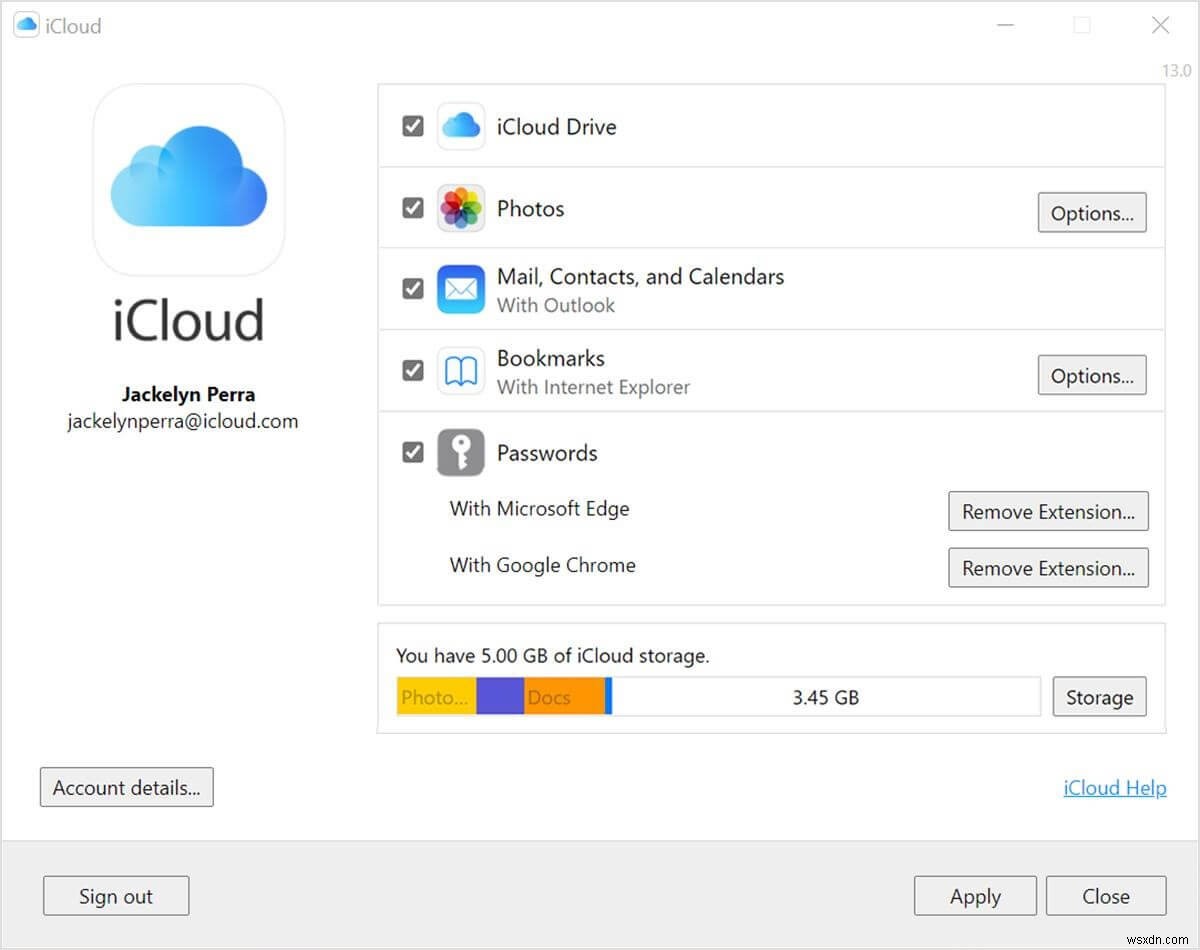Select the Photos app icon

tap(461, 208)
